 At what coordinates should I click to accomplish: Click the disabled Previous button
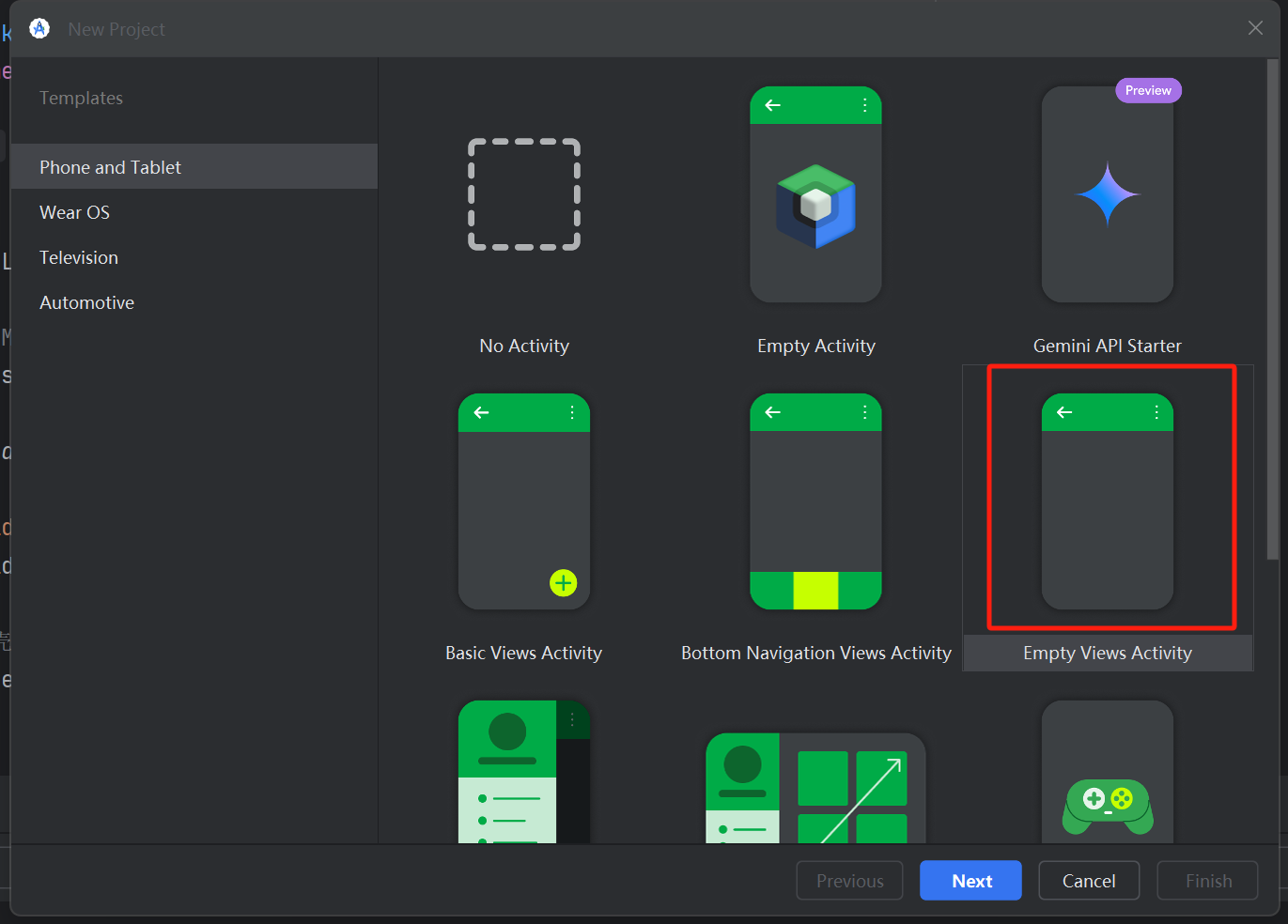coord(849,881)
